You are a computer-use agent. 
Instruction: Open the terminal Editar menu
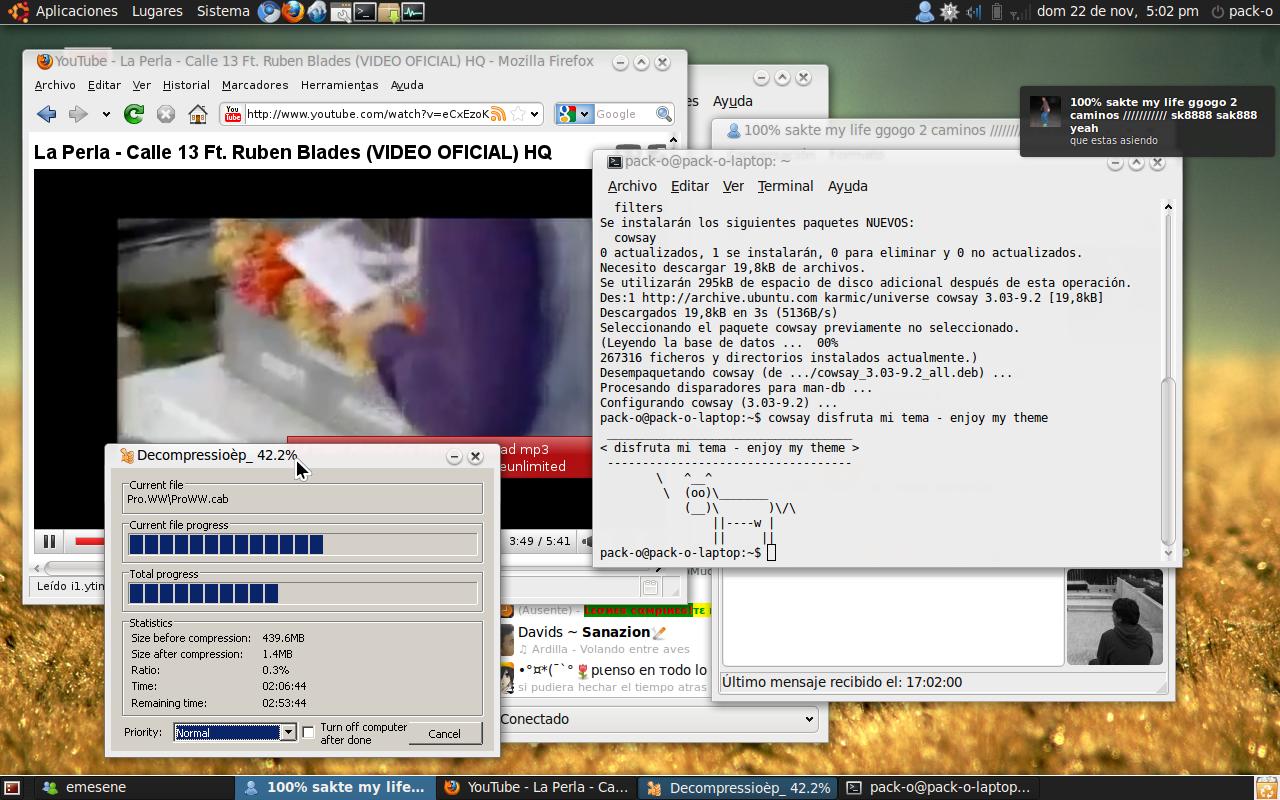point(689,186)
